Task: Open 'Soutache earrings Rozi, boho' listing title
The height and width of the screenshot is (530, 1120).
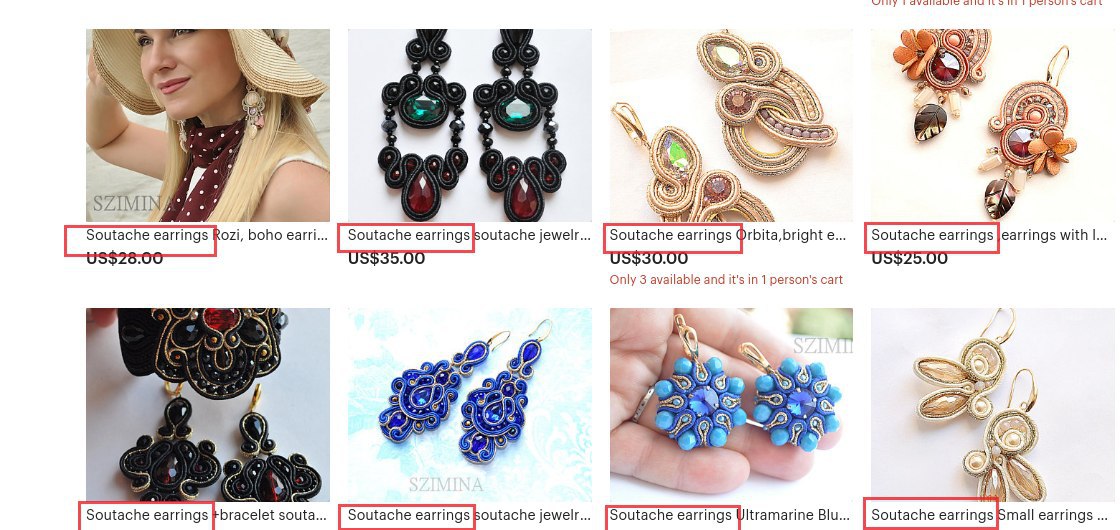Action: (x=207, y=235)
